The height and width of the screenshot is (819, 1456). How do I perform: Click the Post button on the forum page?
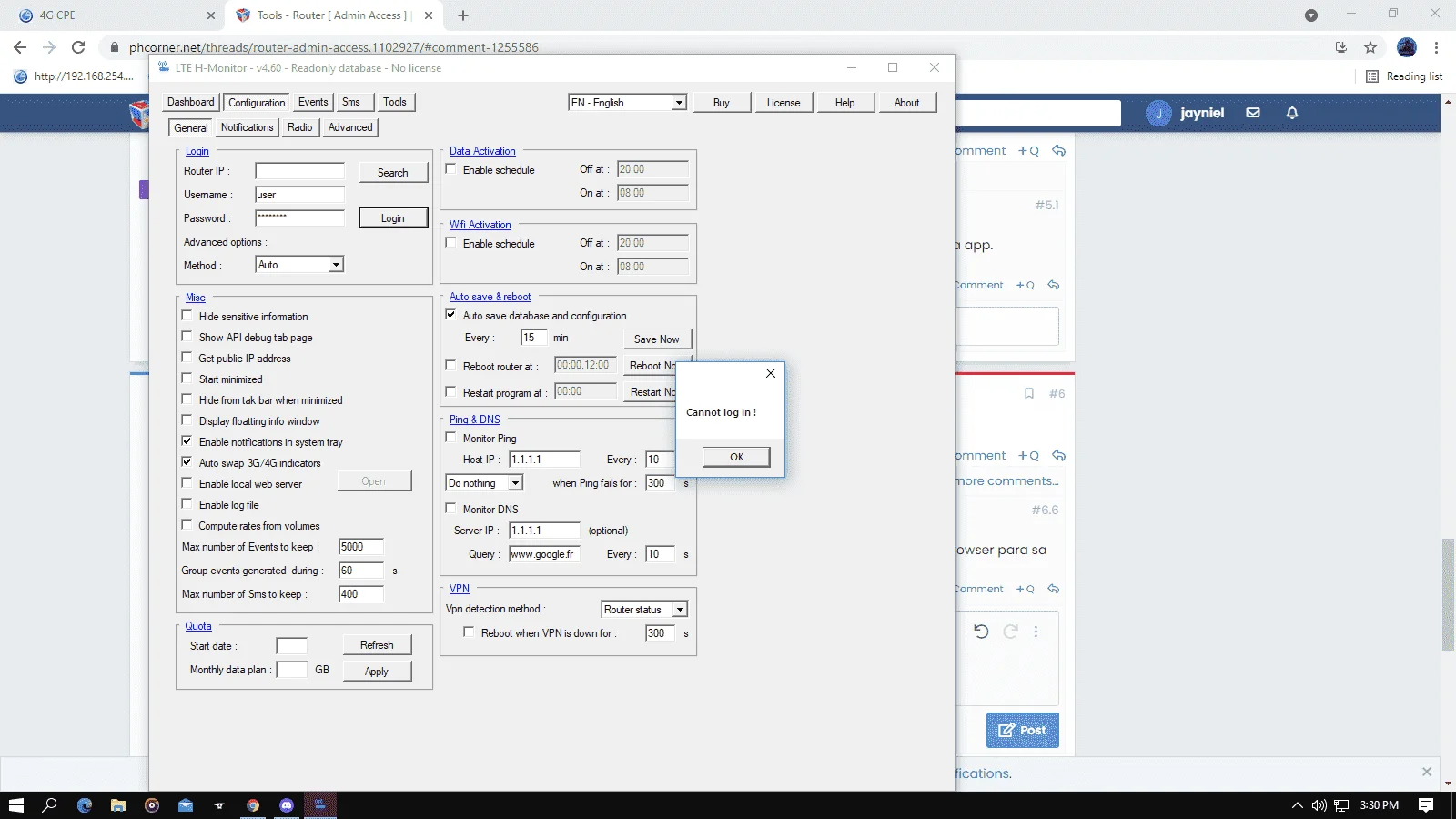click(x=1022, y=730)
